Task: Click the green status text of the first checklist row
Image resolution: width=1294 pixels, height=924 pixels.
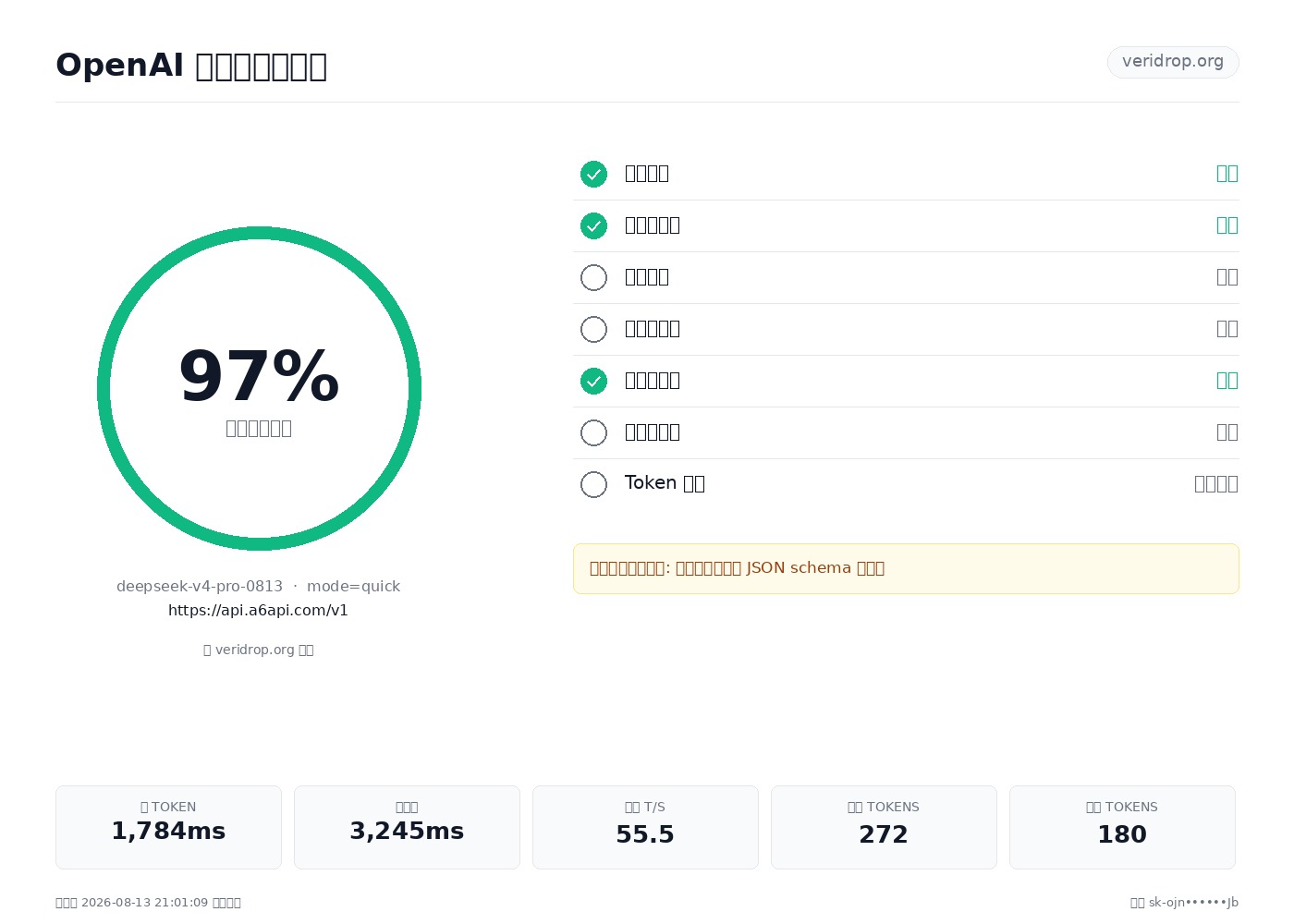Action: click(x=1227, y=173)
